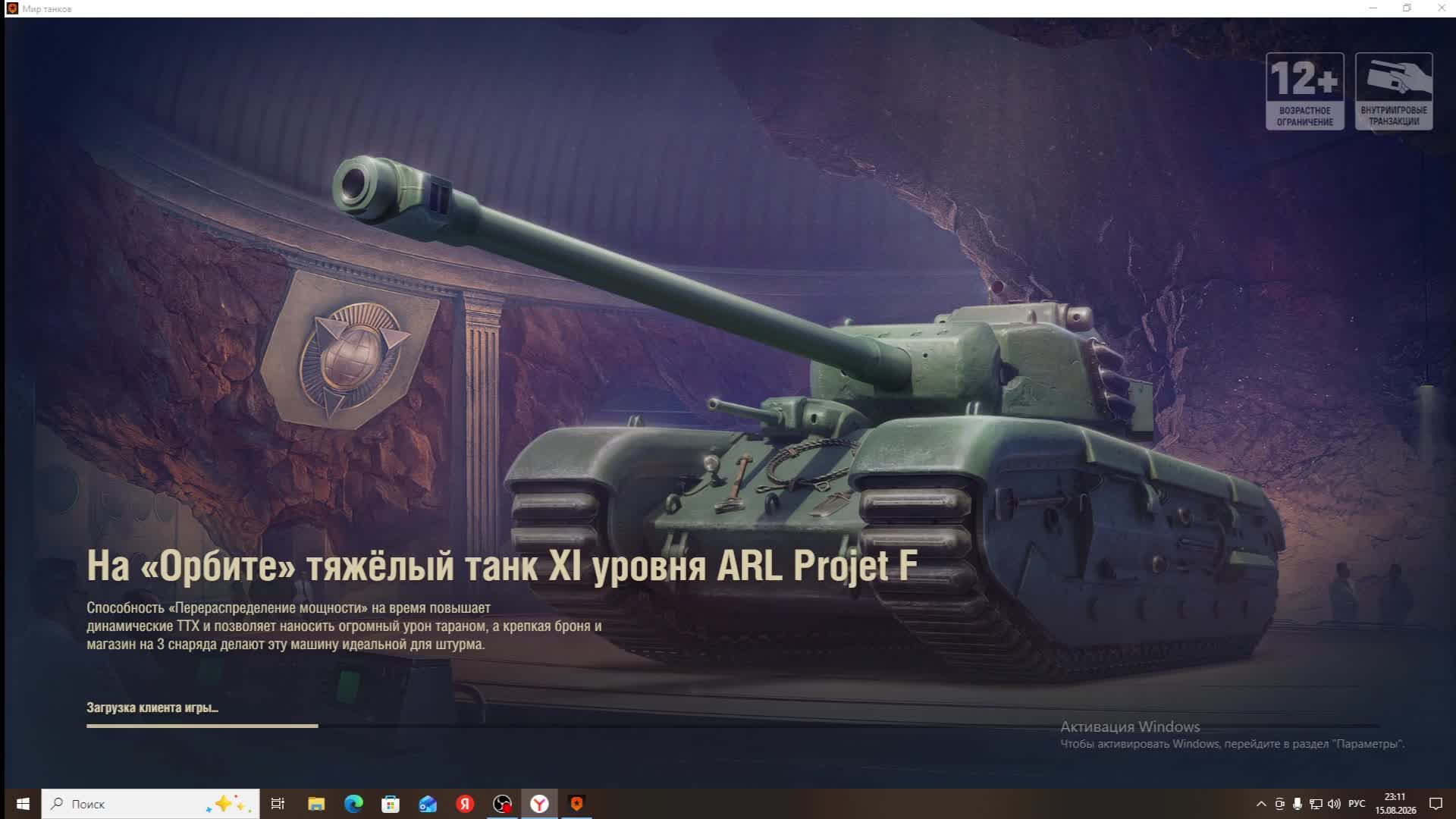Open Task View from the taskbar
Image resolution: width=1456 pixels, height=819 pixels.
pos(278,804)
